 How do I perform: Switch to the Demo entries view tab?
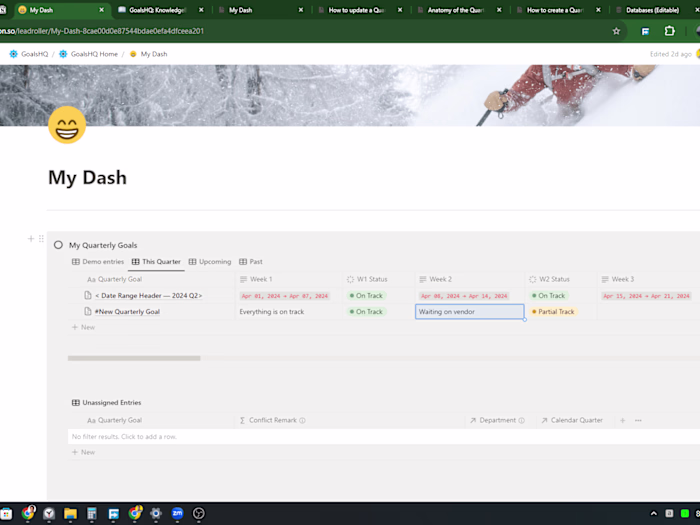(98, 262)
